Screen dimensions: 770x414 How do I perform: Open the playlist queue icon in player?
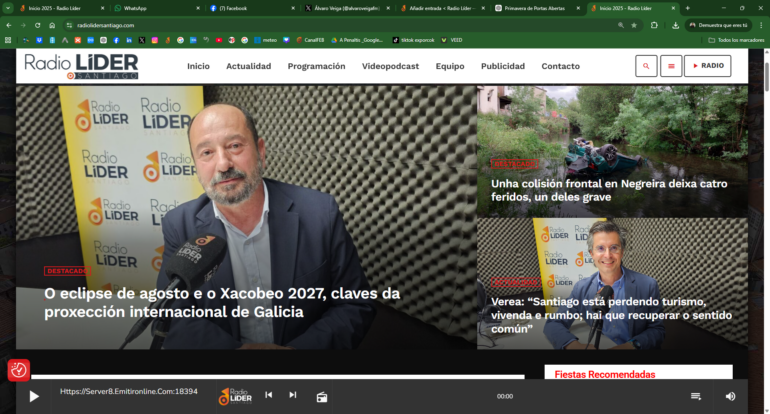(696, 396)
